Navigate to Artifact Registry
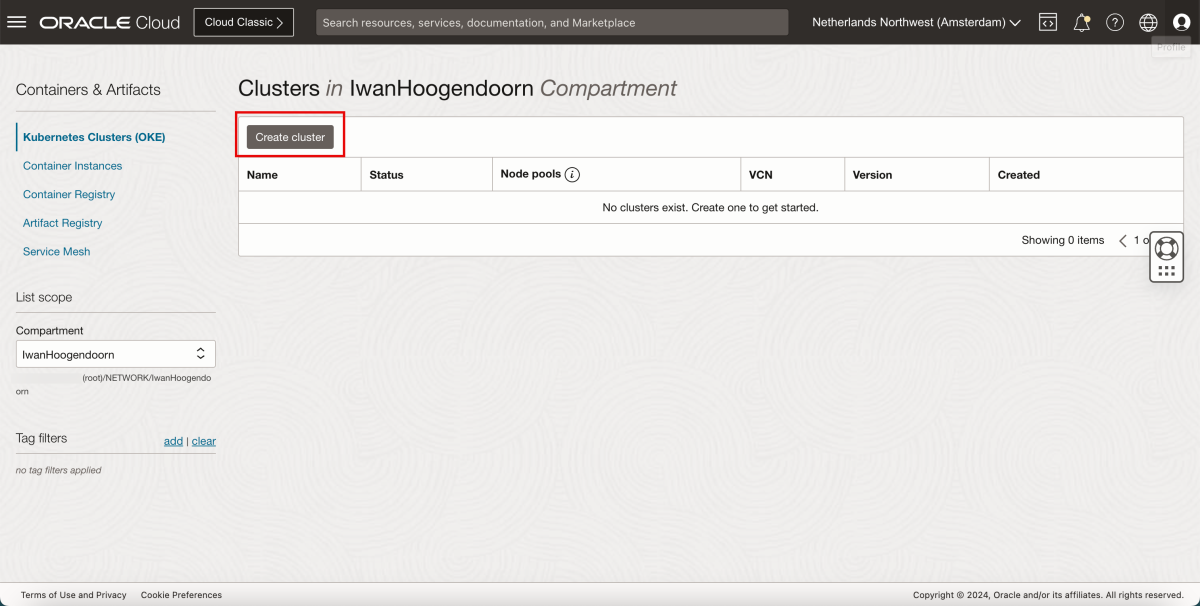The height and width of the screenshot is (606, 1200). (63, 223)
